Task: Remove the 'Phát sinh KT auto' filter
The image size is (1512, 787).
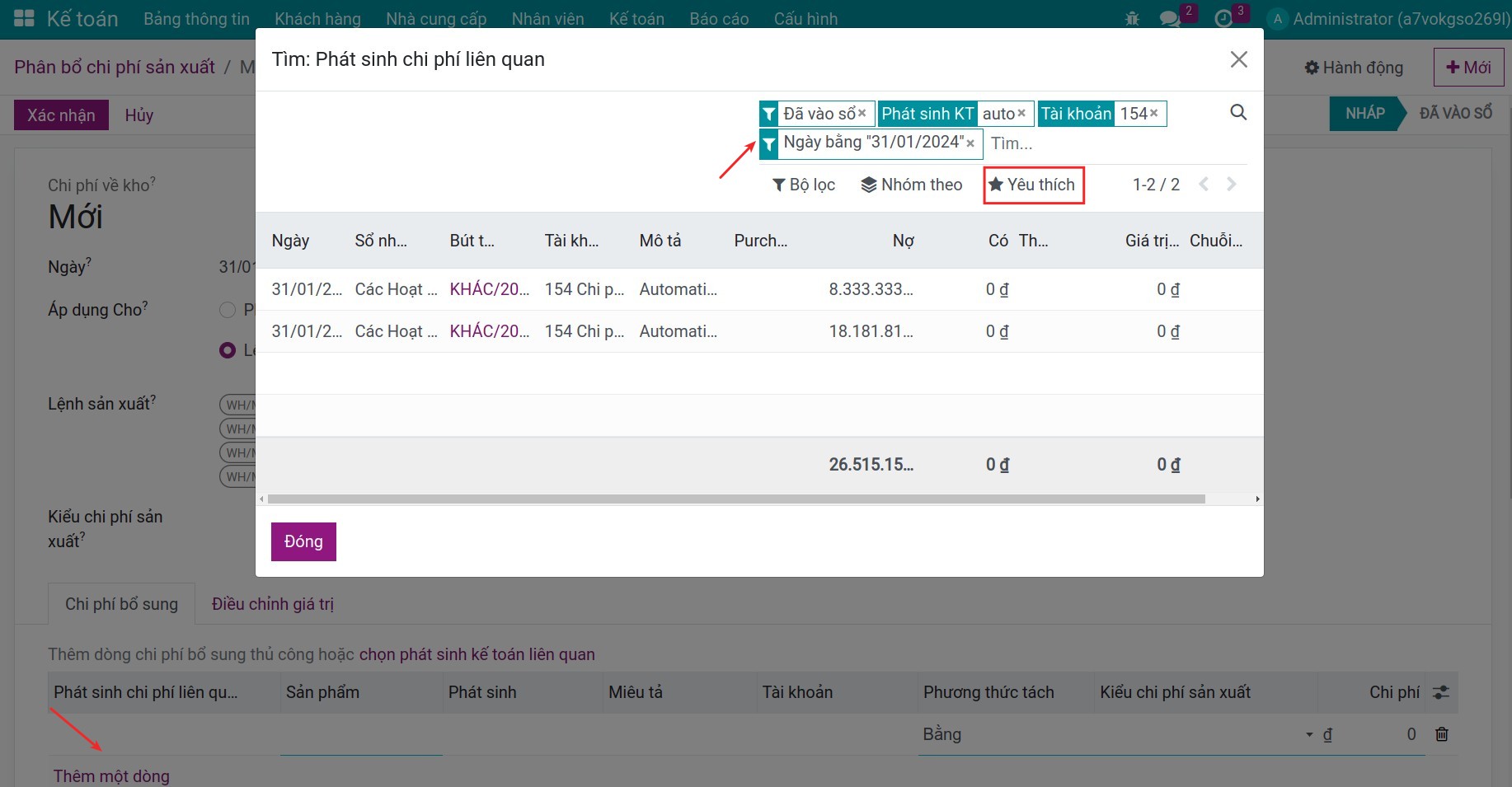Action: coord(1021,114)
